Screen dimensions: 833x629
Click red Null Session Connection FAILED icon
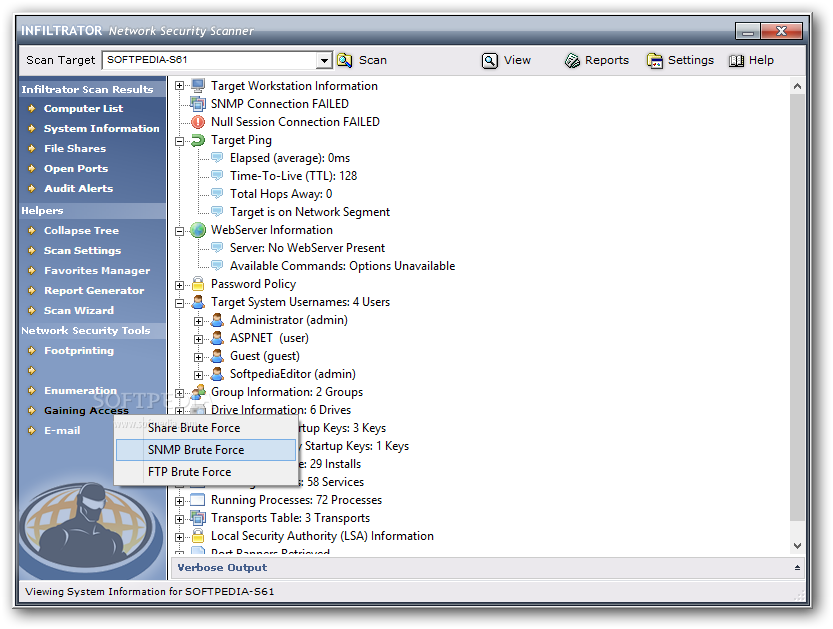198,122
